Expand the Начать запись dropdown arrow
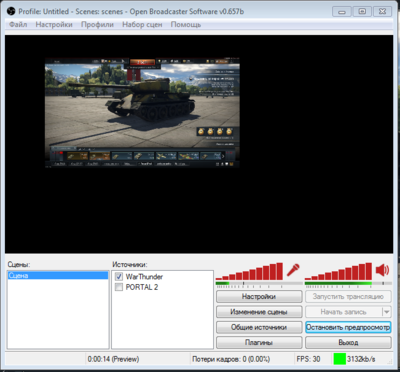Image resolution: width=400 pixels, height=372 pixels. [x=386, y=312]
